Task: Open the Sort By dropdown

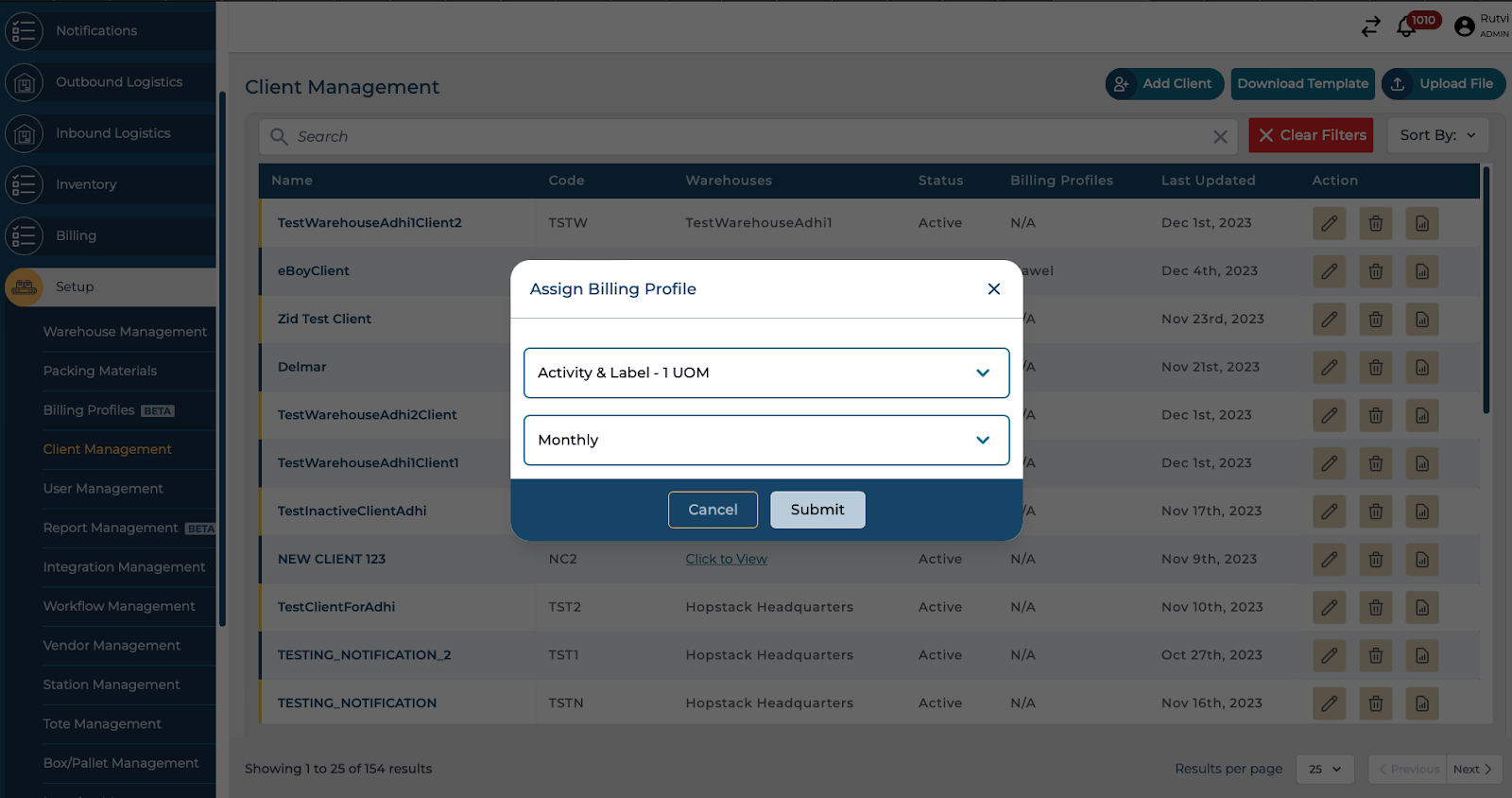Action: point(1437,135)
